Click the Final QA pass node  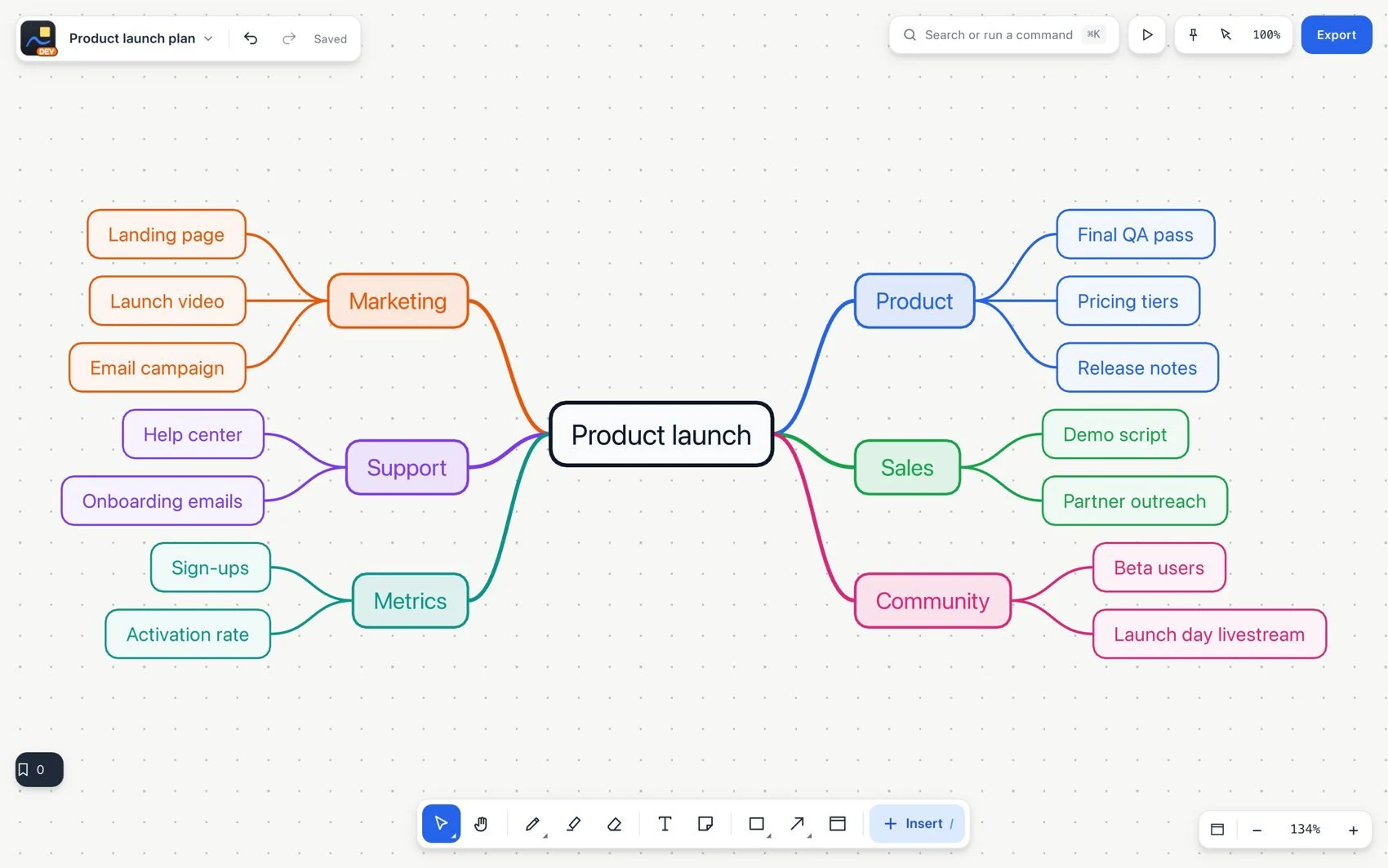[1136, 234]
